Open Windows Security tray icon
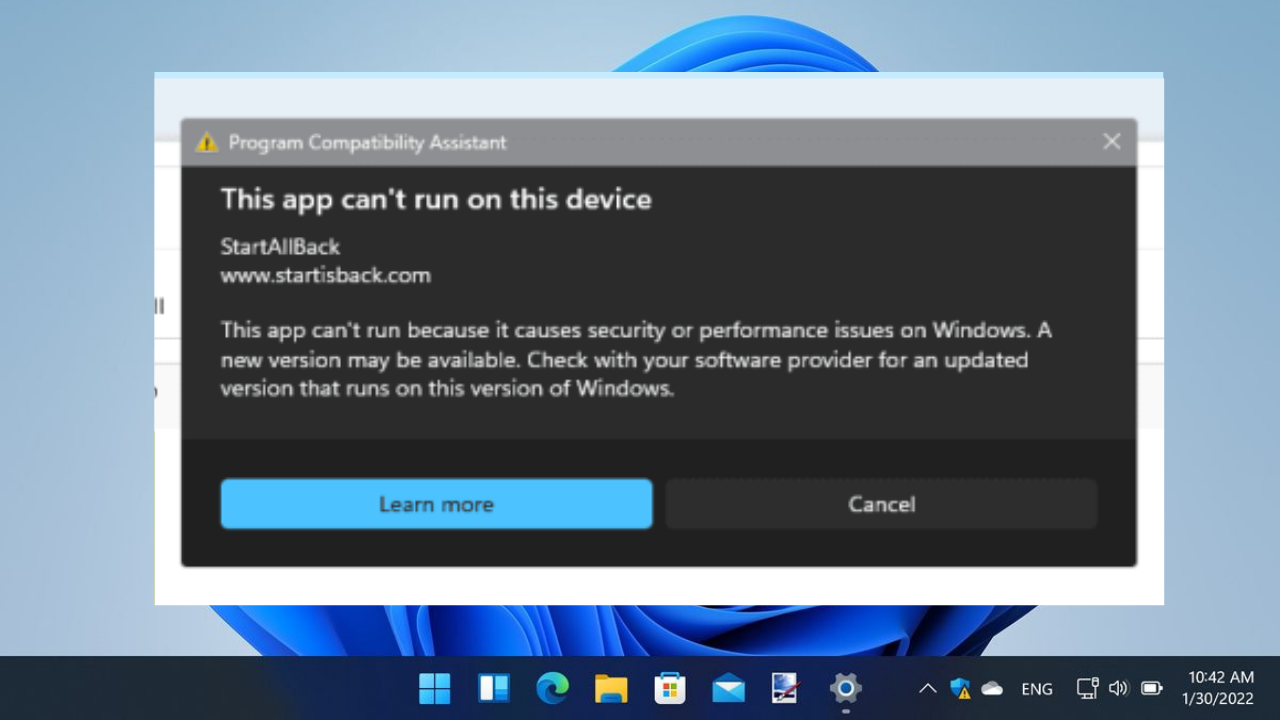The image size is (1280, 720). (960, 688)
